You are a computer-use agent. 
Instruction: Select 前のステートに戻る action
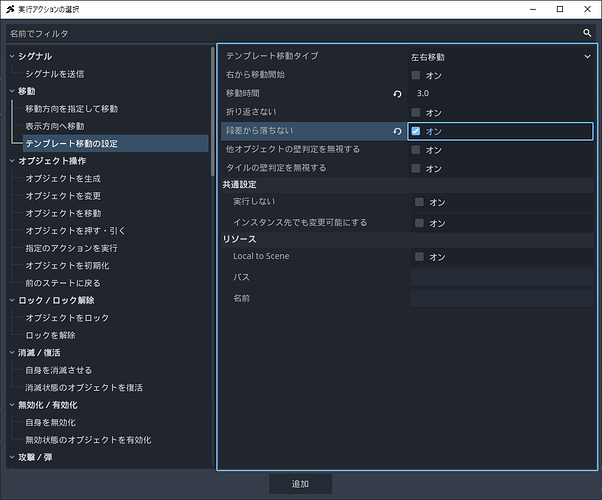(63, 283)
